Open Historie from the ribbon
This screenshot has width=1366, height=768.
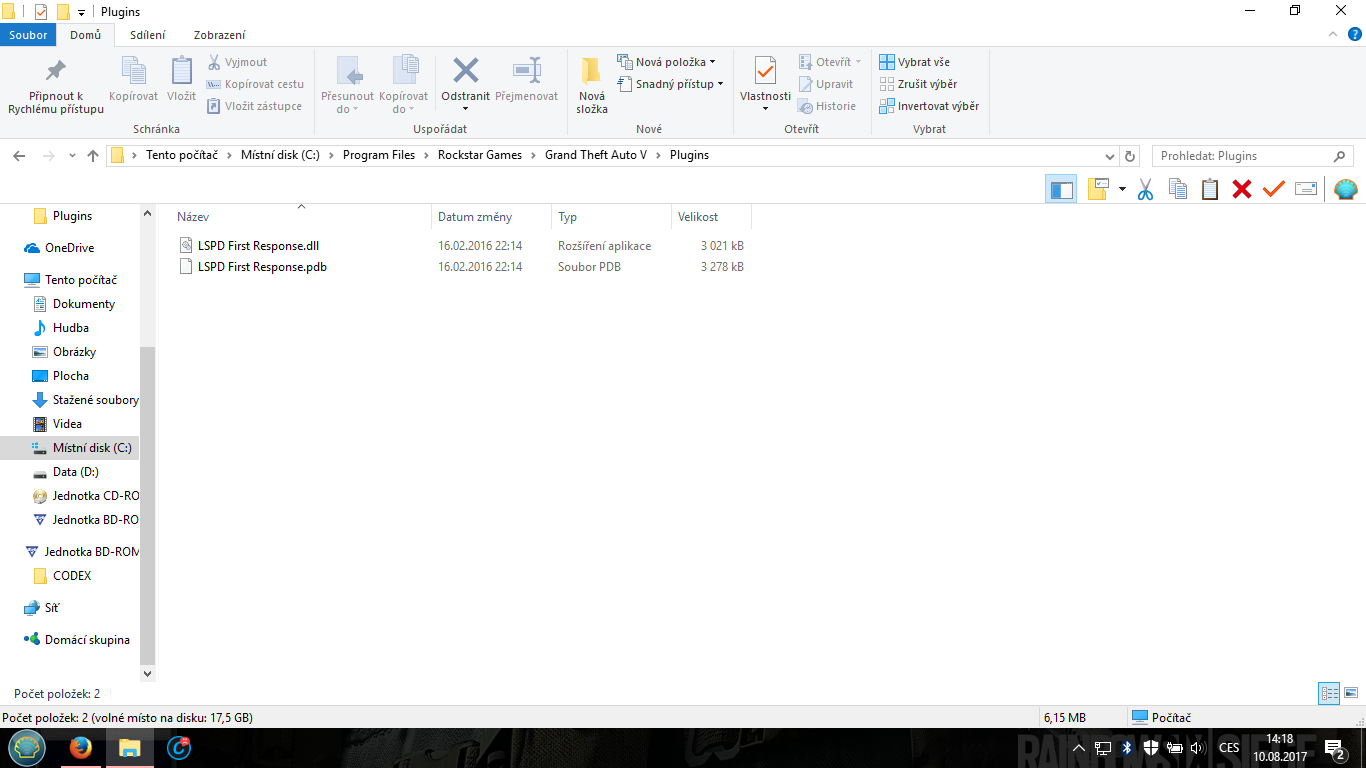[827, 106]
